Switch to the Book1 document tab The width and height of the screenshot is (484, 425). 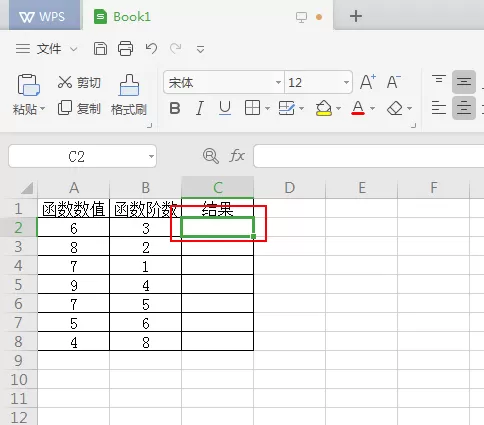click(208, 16)
